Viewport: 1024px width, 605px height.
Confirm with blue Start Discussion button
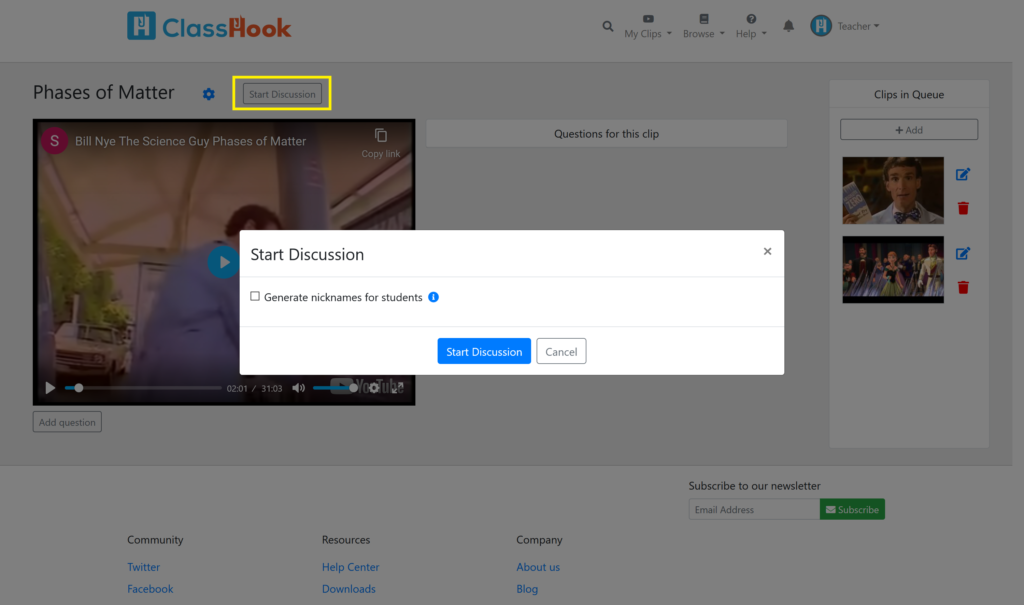click(x=484, y=352)
